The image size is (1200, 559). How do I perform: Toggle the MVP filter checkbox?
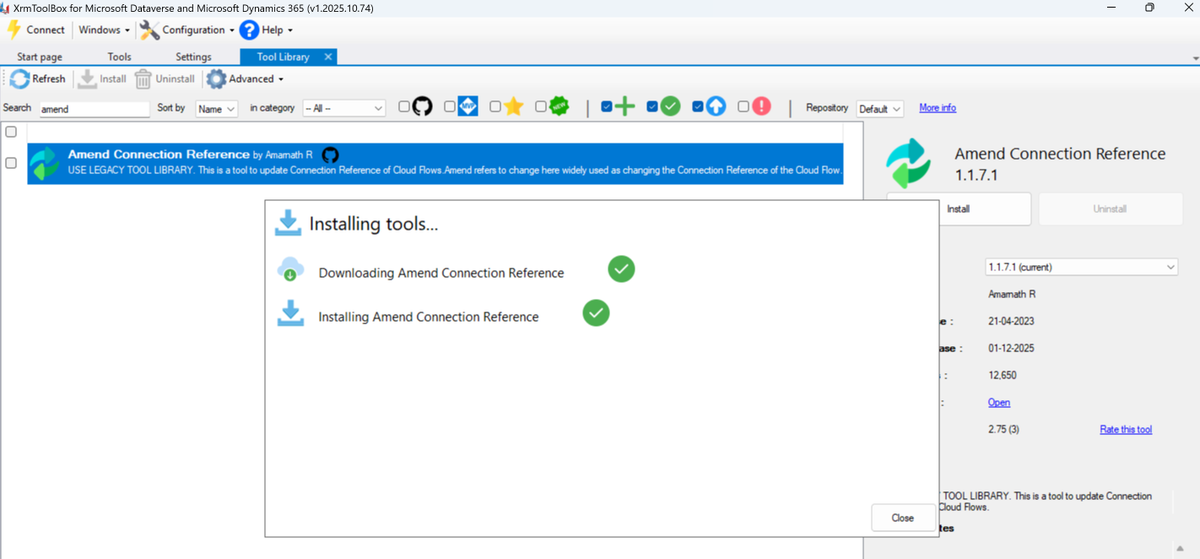(x=450, y=106)
